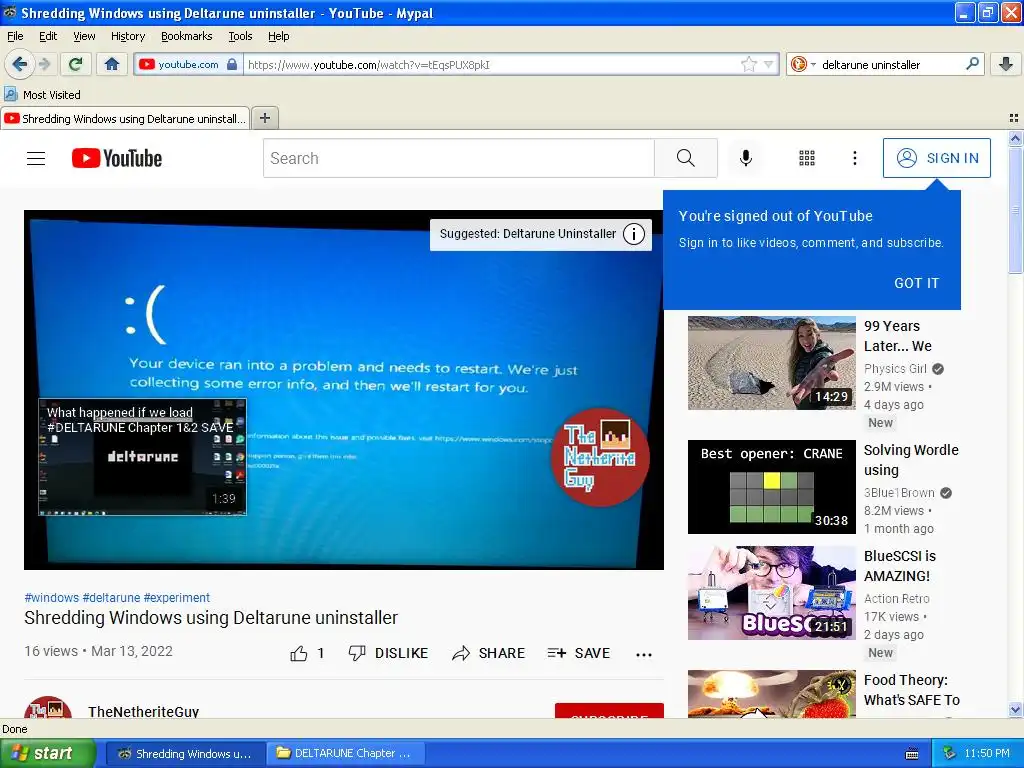Open the DELTARUNE Chapter 1&2 SAVE end-card video
Image resolution: width=1024 pixels, height=768 pixels.
coord(142,457)
